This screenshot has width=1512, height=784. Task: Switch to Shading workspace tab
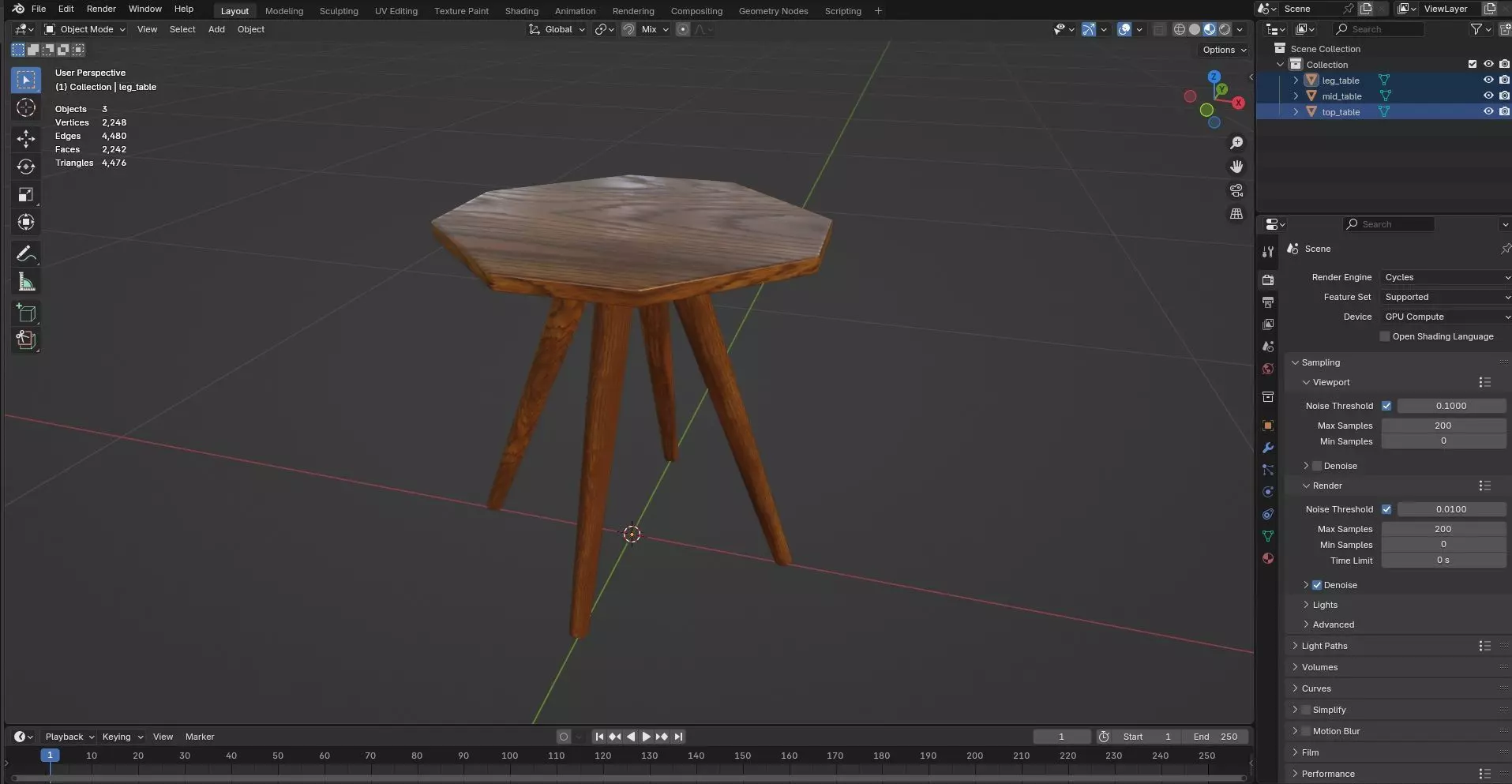click(x=521, y=11)
